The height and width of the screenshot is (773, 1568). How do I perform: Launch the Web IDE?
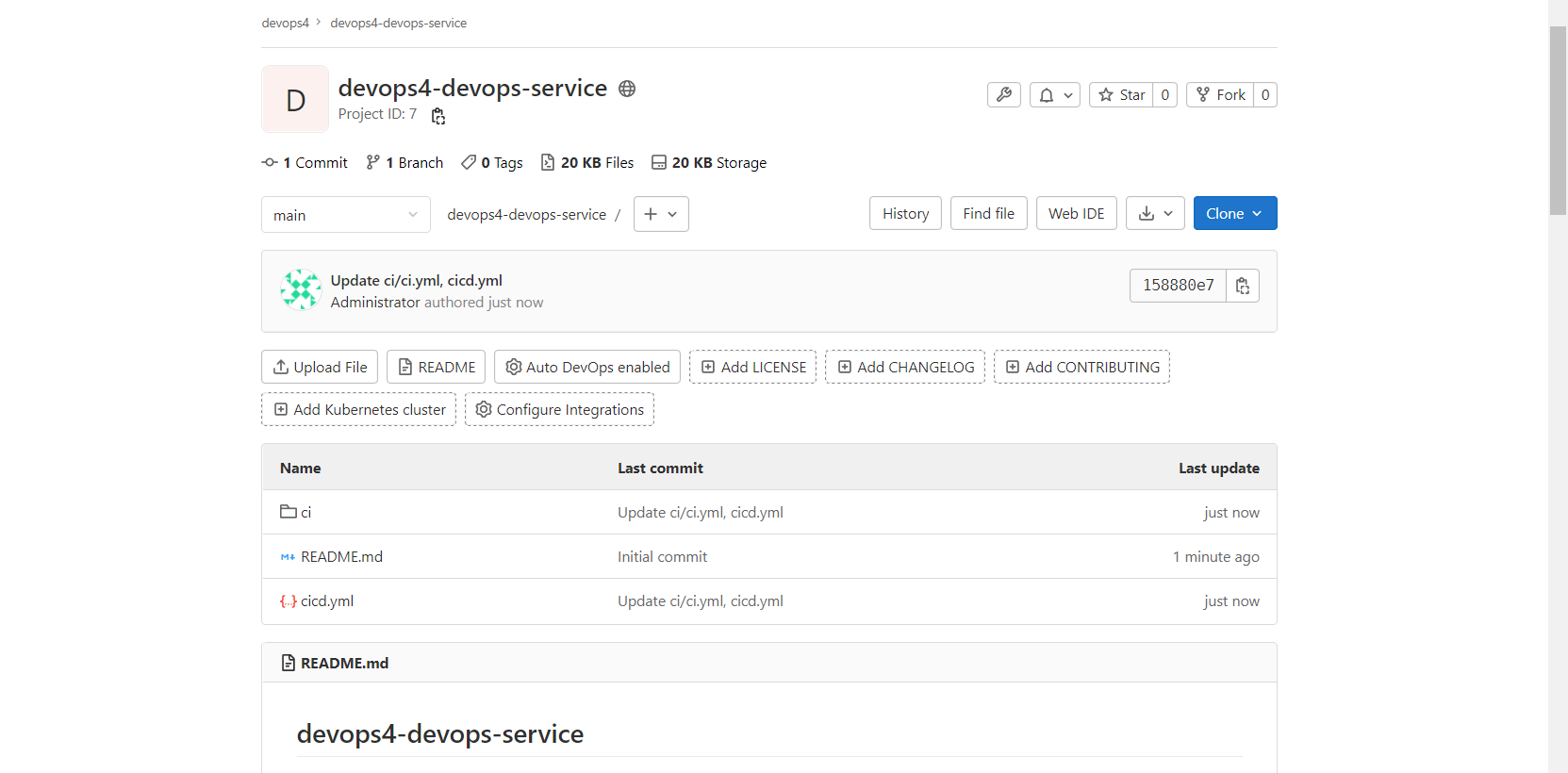tap(1076, 214)
